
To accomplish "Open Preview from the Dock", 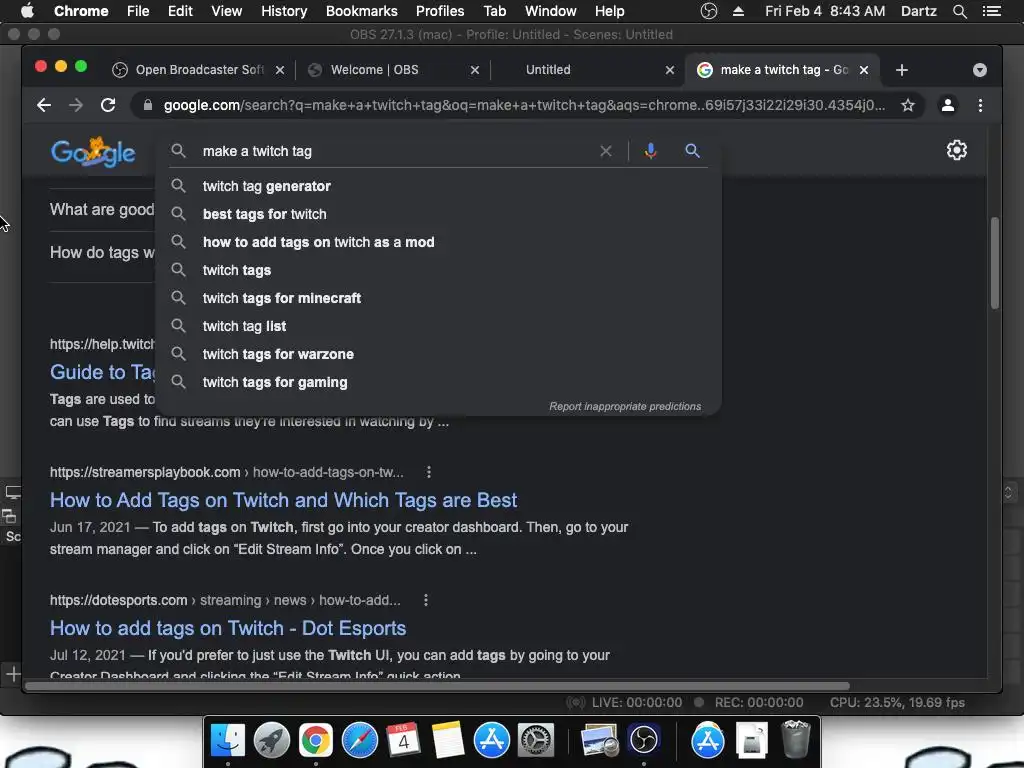I will coord(600,741).
